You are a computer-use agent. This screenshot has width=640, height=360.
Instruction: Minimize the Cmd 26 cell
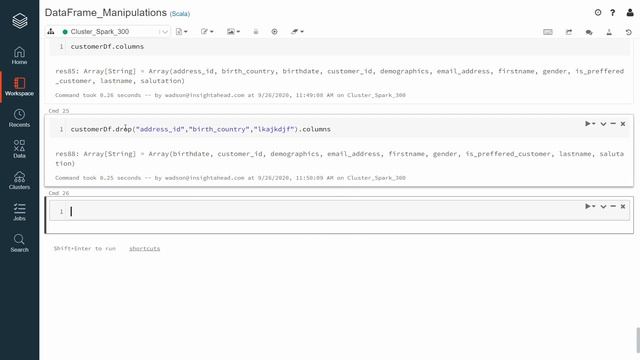pos(613,207)
